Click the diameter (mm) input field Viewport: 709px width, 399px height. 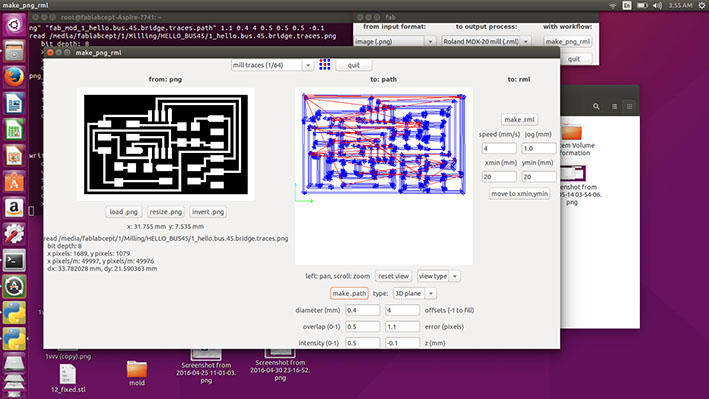point(363,310)
